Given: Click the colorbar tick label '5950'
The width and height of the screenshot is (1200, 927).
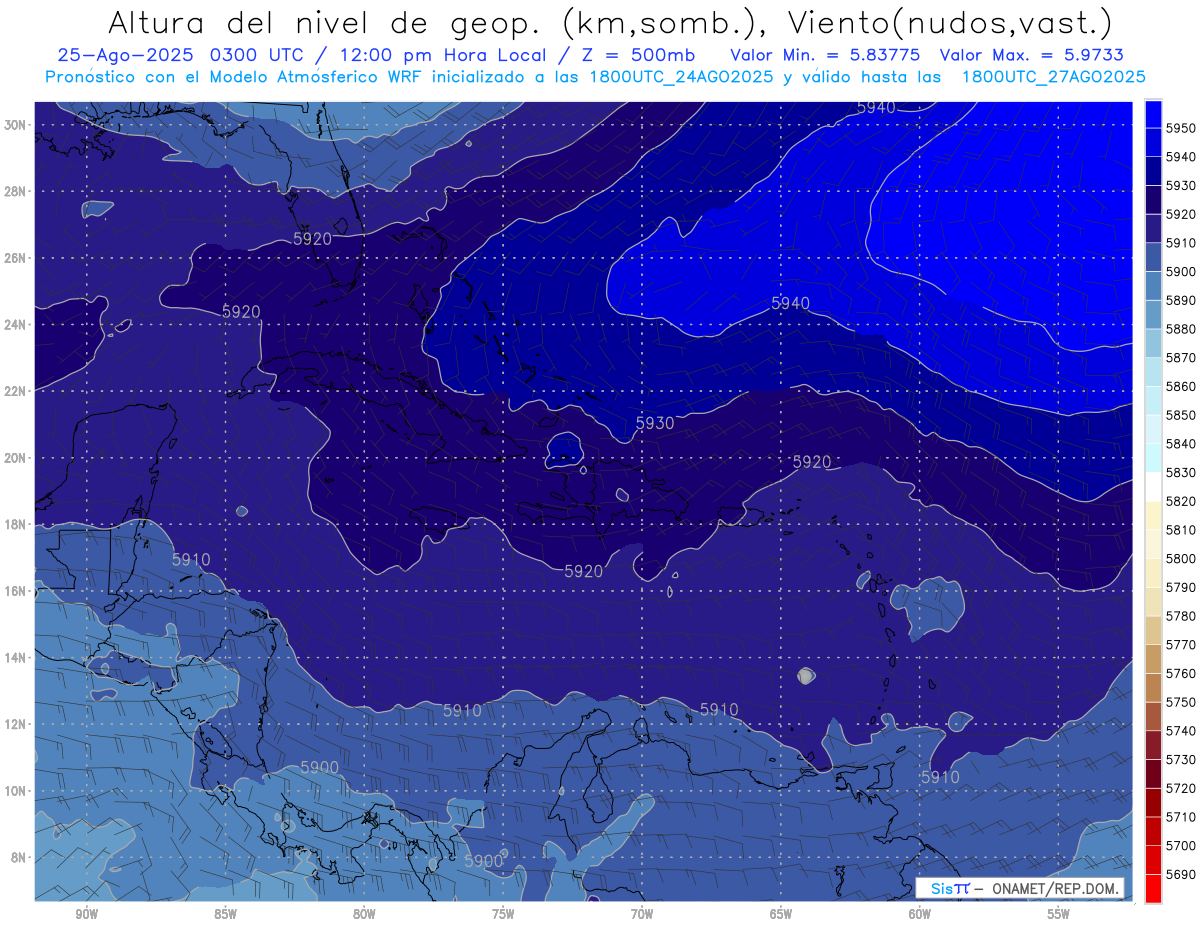Looking at the screenshot, I should coord(1182,128).
